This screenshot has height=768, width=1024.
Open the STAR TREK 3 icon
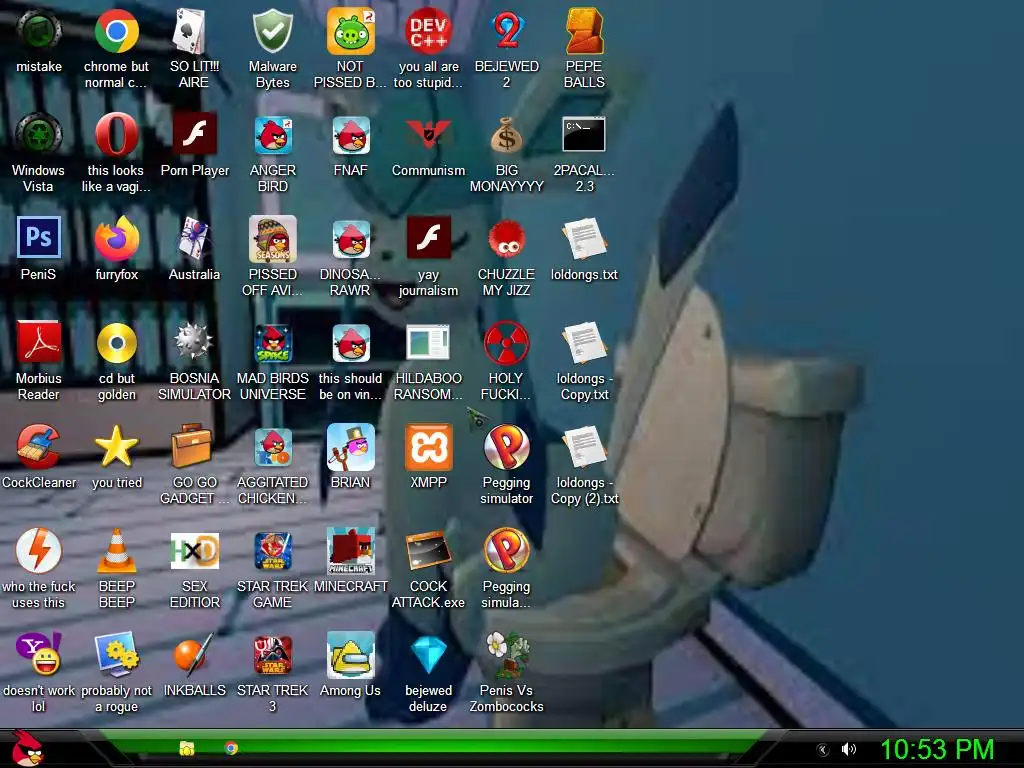[272, 654]
